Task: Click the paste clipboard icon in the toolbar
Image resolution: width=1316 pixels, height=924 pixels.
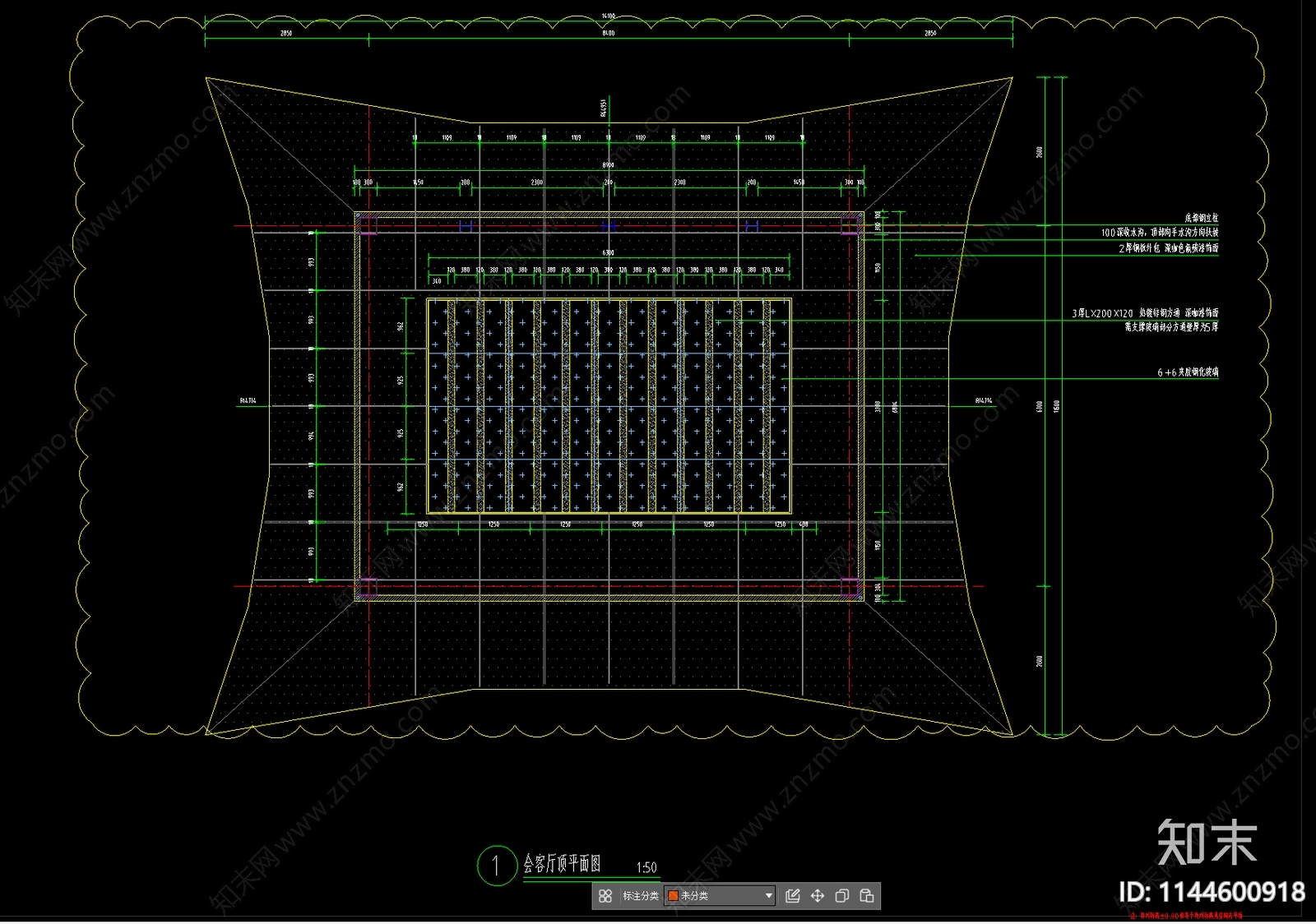Action: (867, 896)
